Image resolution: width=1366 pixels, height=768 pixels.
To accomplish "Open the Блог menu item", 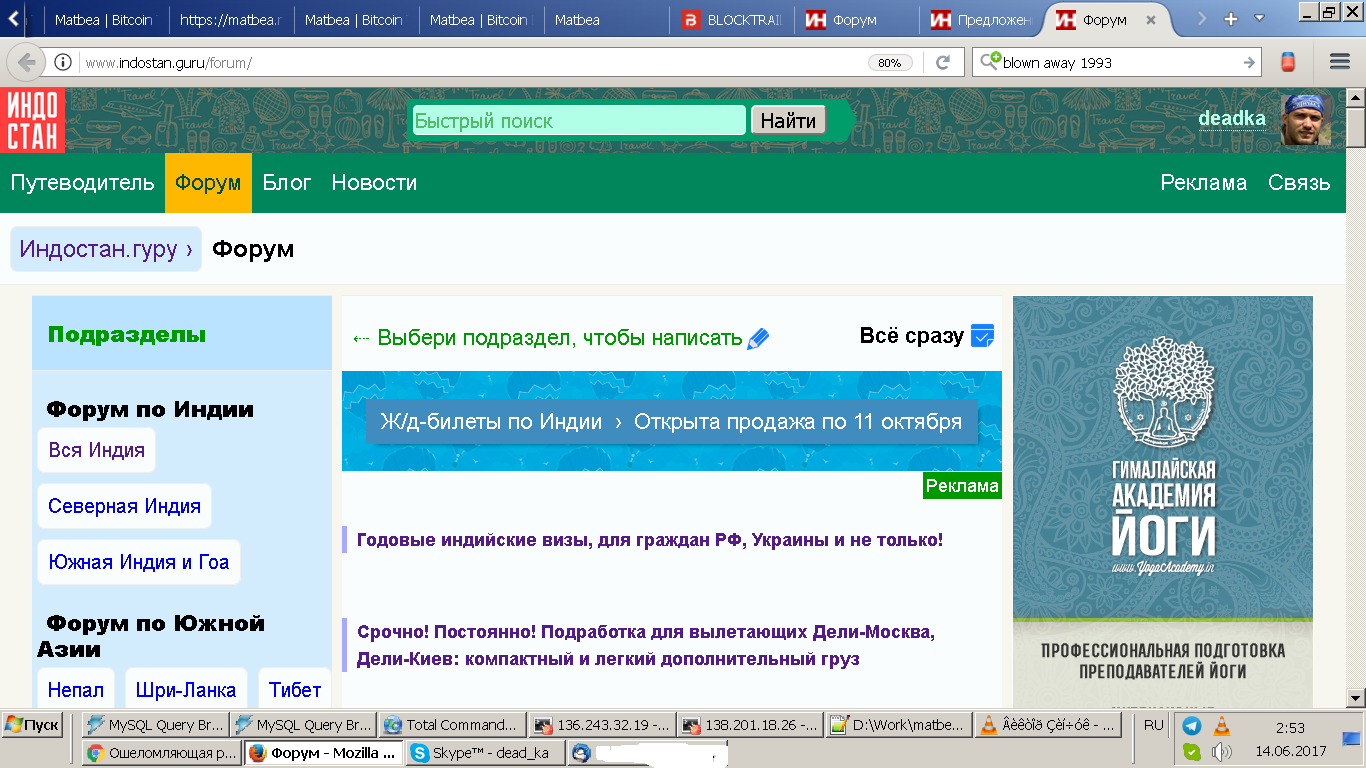I will 287,183.
